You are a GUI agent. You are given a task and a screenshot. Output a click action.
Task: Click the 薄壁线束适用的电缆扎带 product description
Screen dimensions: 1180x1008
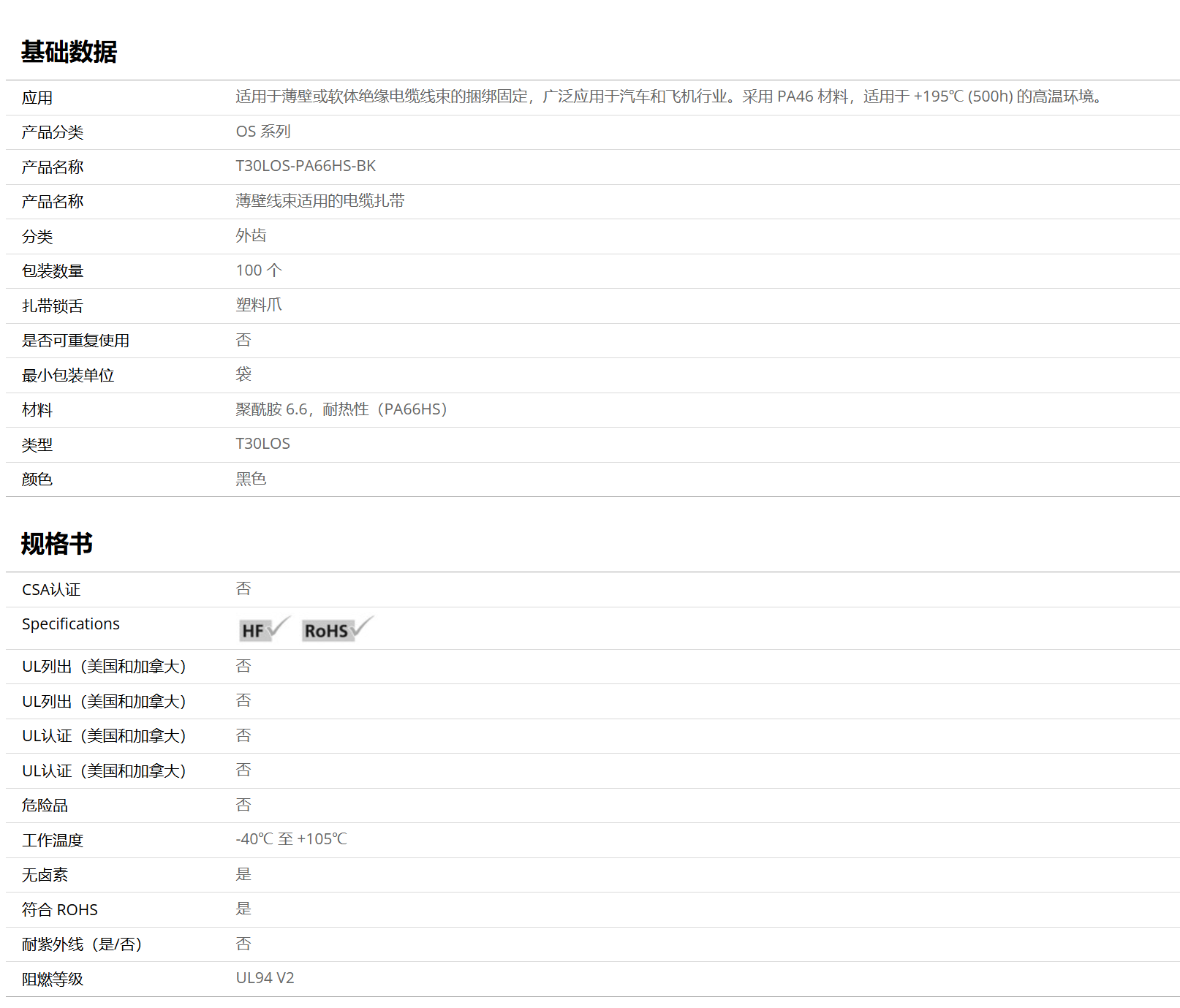(319, 201)
